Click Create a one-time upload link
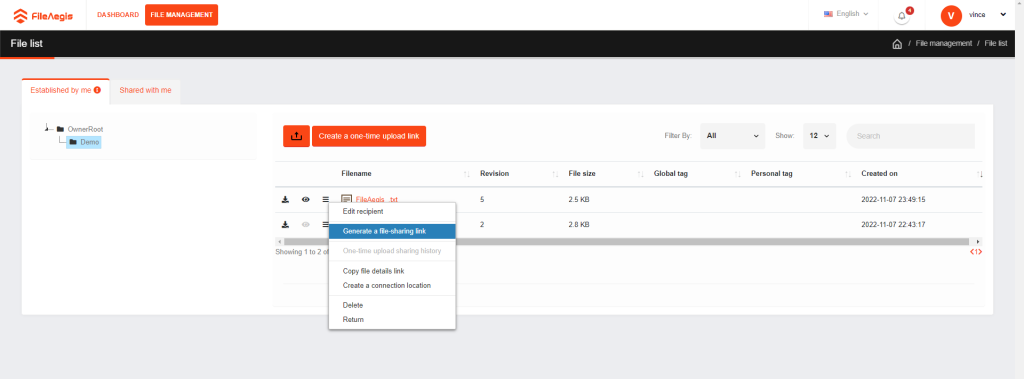 pyautogui.click(x=369, y=136)
